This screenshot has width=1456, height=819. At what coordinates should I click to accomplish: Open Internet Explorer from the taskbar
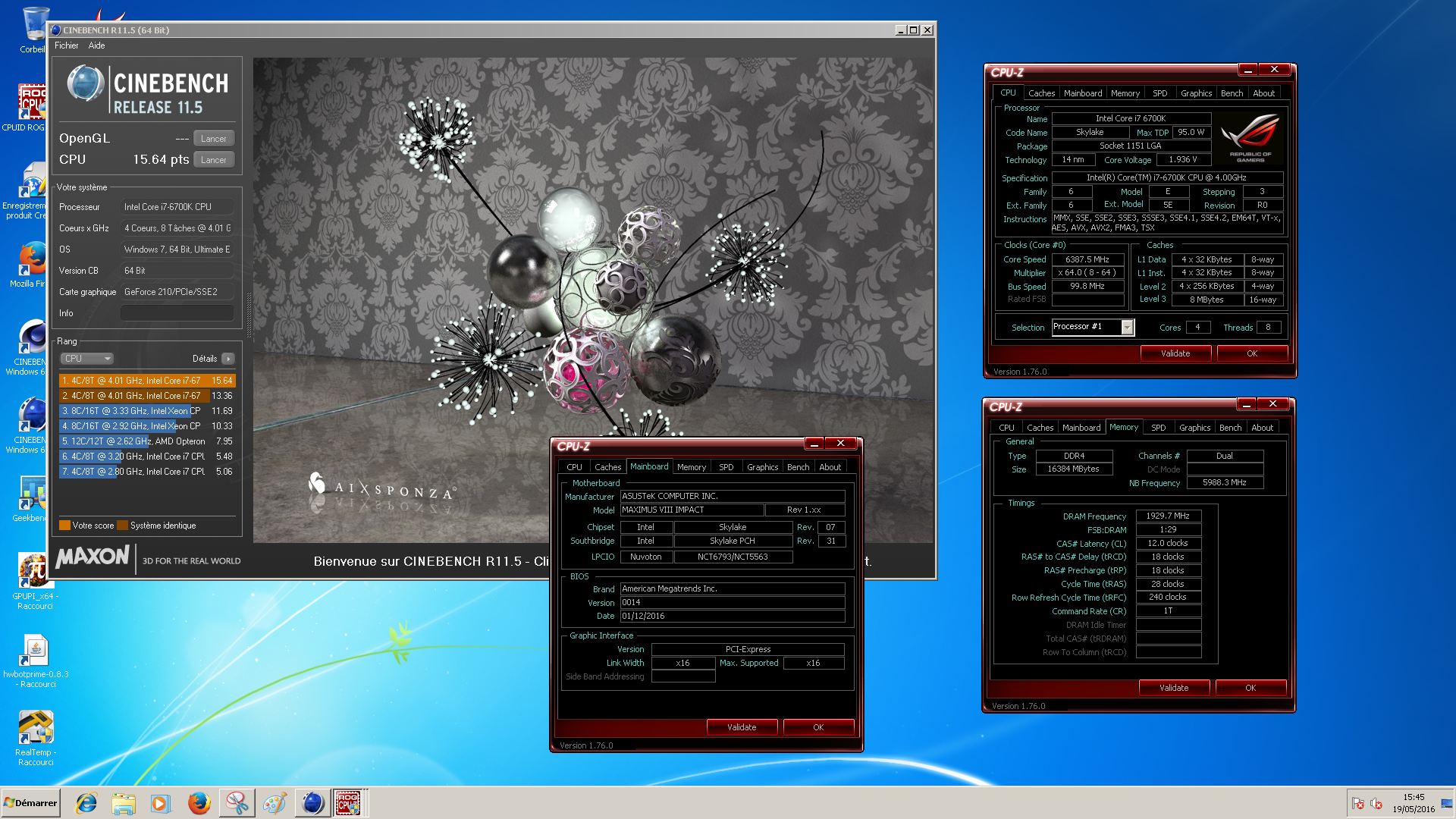point(86,803)
